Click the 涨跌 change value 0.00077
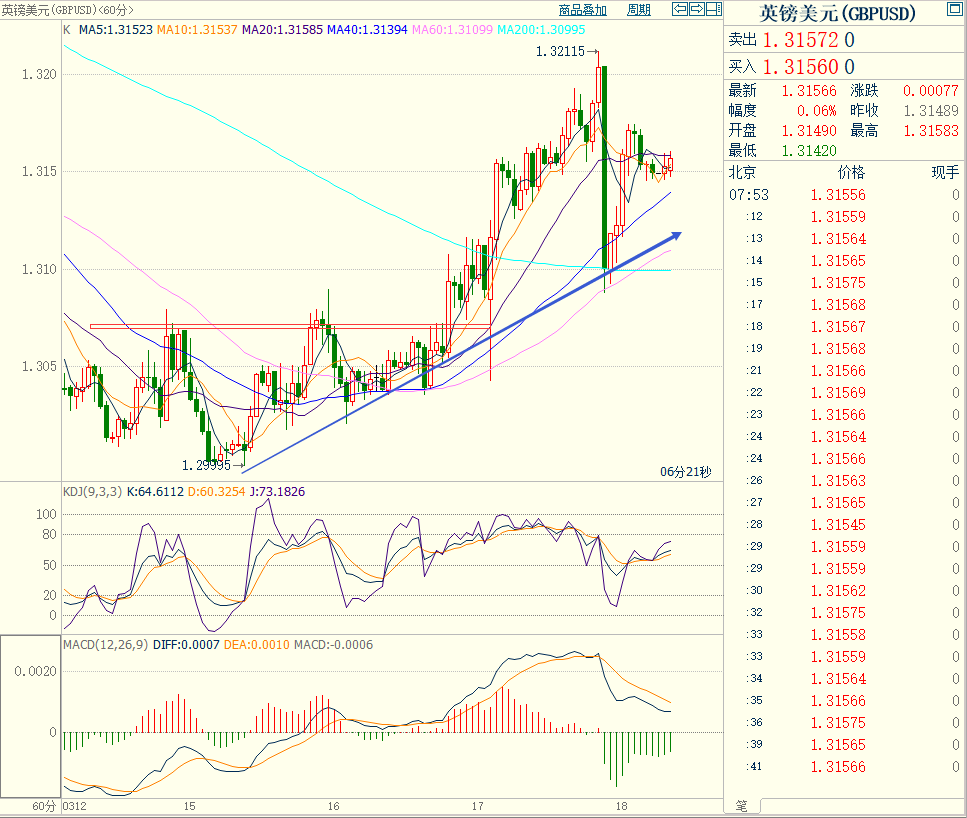 931,91
